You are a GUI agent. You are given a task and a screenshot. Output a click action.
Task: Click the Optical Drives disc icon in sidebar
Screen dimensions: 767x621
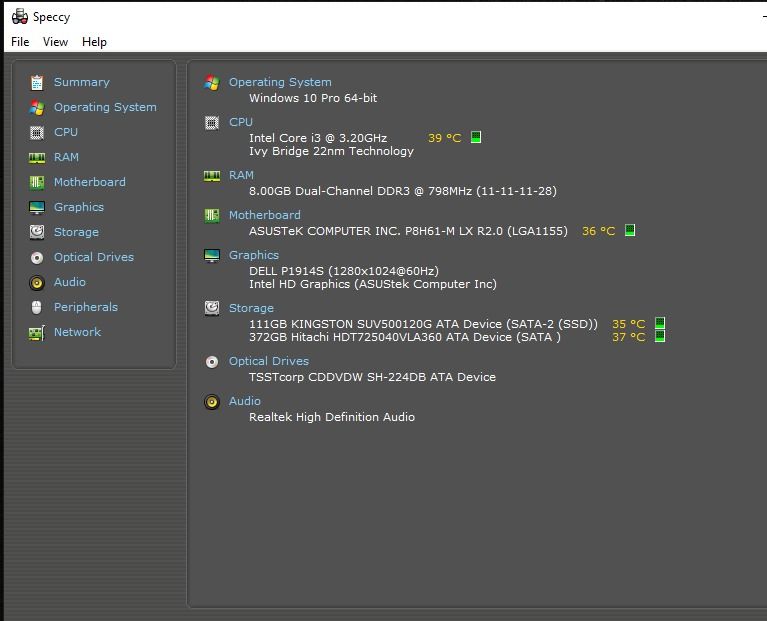pos(37,257)
